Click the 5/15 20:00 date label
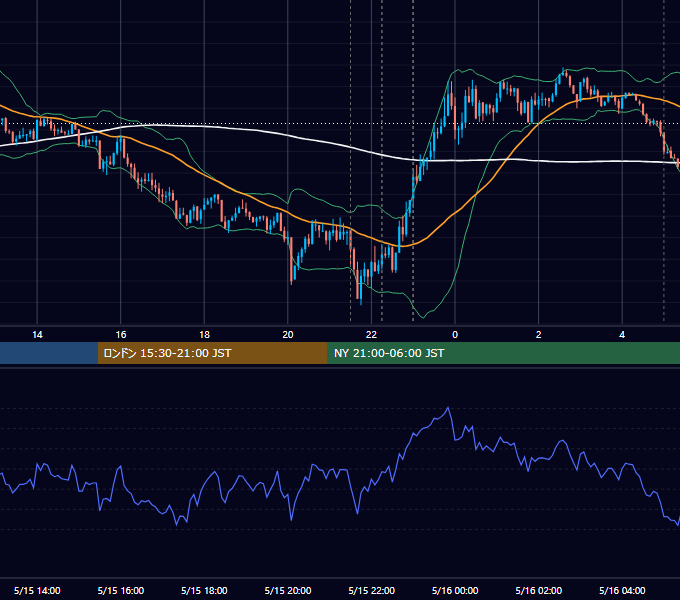The height and width of the screenshot is (600, 680). coord(288,590)
